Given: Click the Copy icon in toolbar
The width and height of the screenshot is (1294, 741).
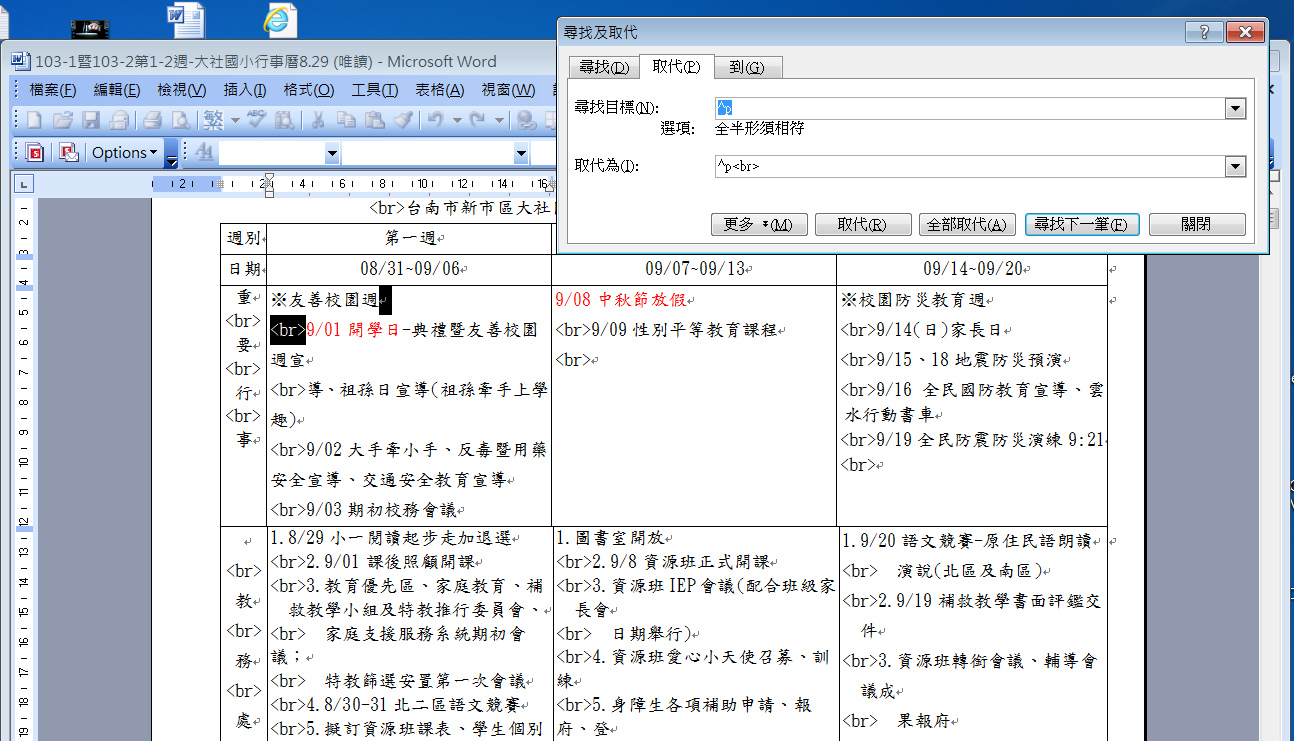Looking at the screenshot, I should (x=346, y=121).
